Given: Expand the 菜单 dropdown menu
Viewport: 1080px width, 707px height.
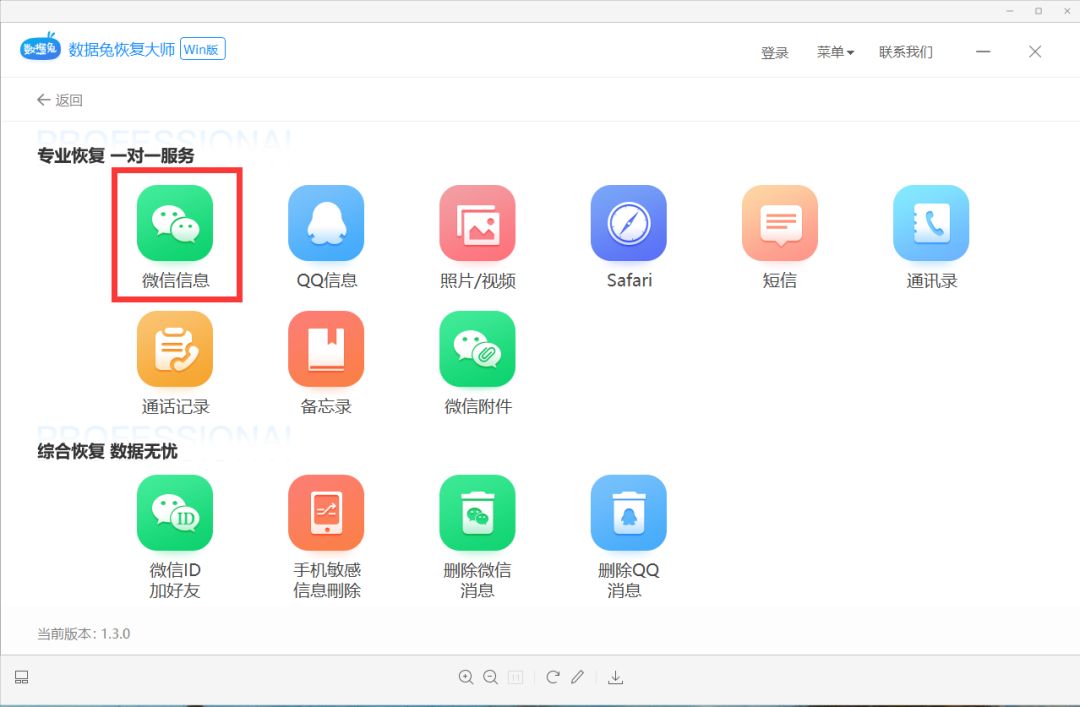Looking at the screenshot, I should pyautogui.click(x=835, y=52).
